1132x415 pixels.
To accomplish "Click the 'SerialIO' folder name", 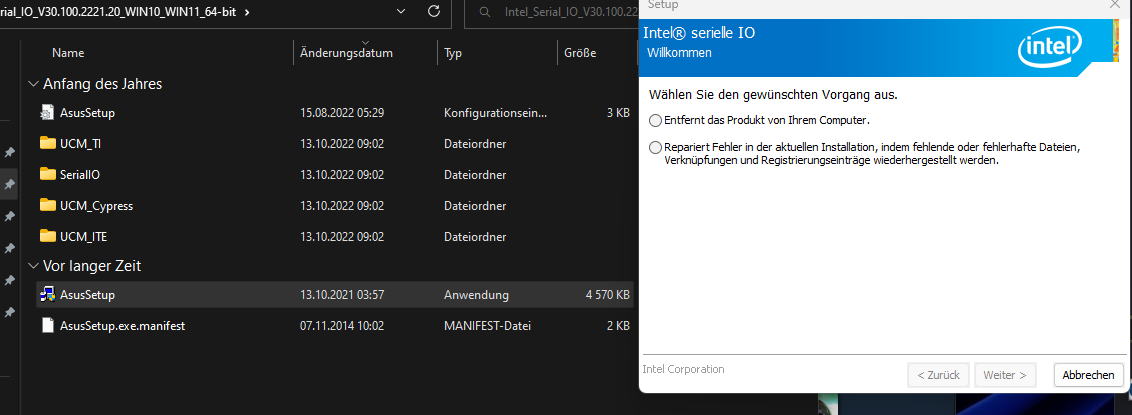I will pos(80,175).
